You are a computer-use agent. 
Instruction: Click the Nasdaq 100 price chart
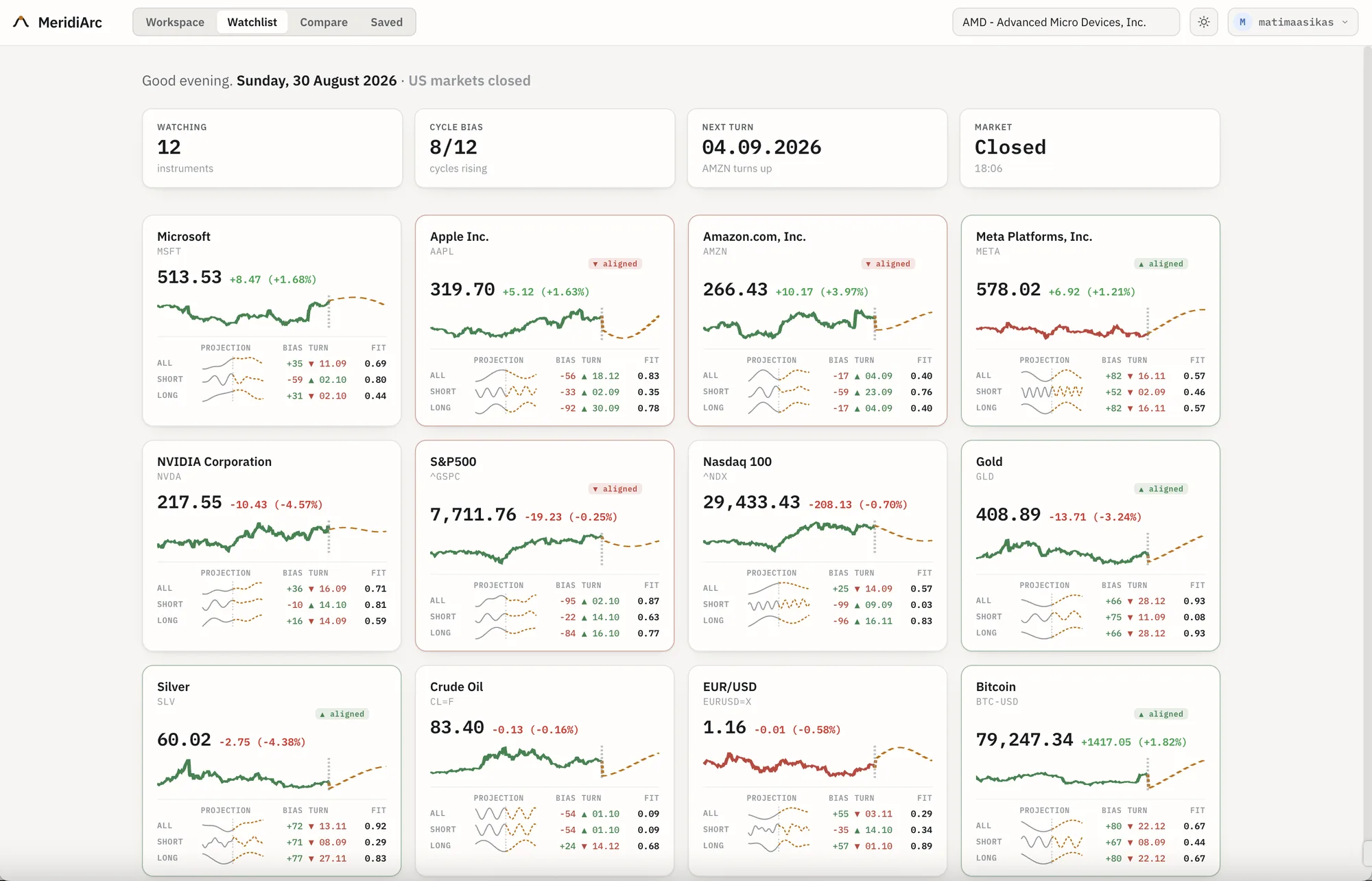coord(818,537)
